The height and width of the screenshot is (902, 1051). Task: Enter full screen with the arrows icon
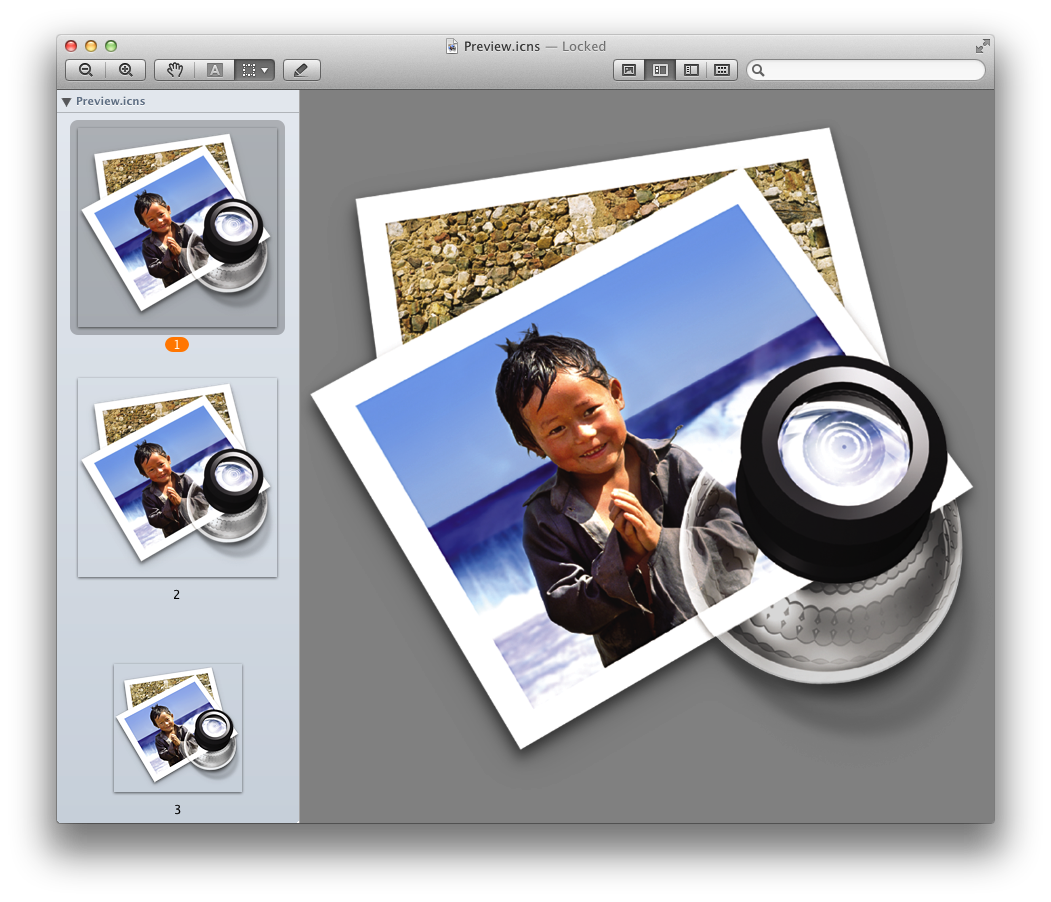(982, 46)
